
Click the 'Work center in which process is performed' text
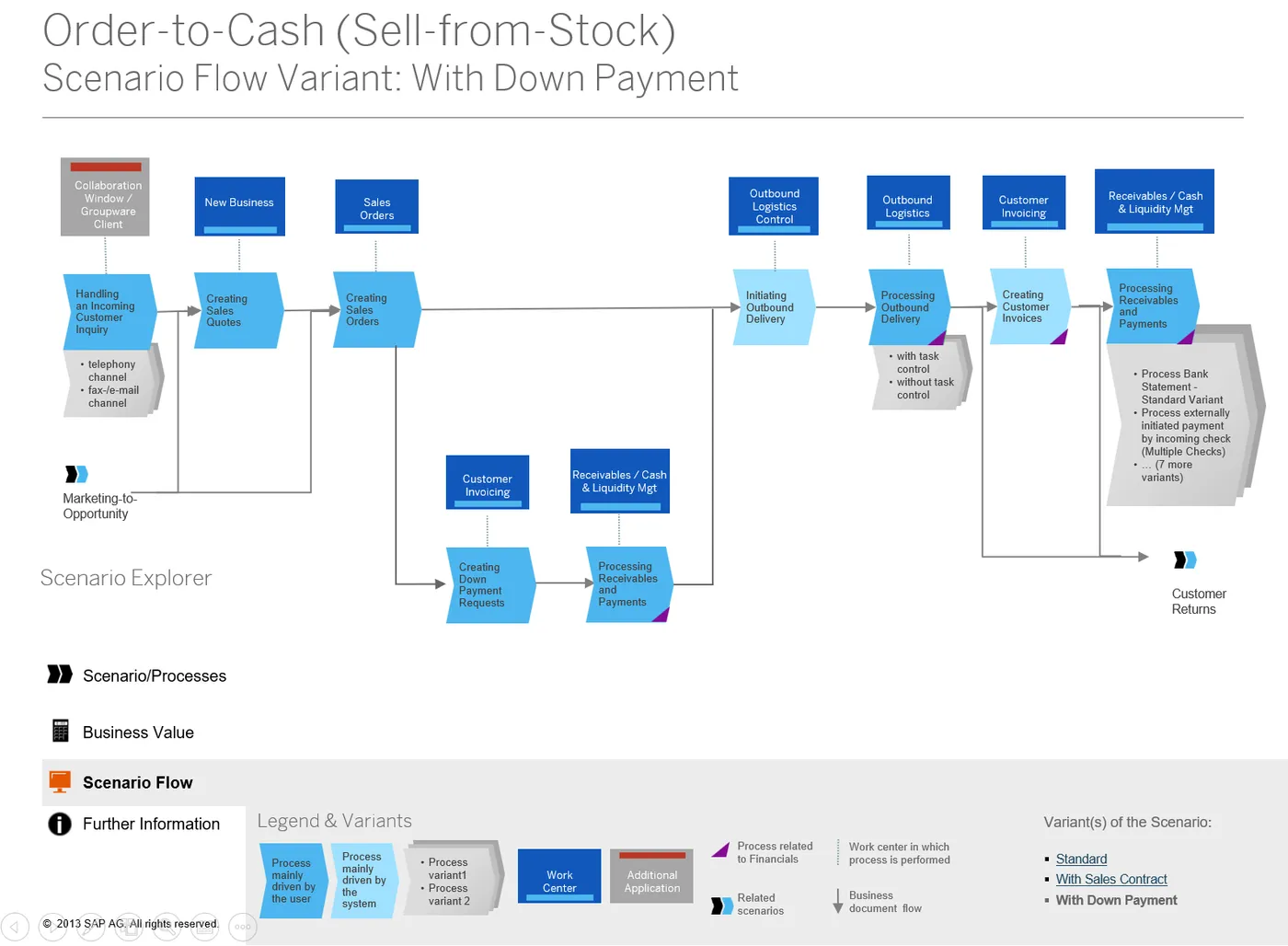point(899,853)
